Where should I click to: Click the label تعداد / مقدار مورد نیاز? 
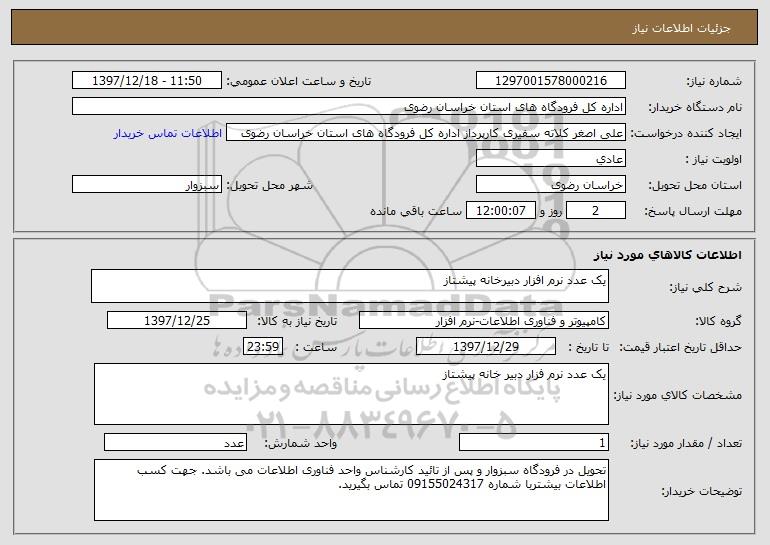686,443
